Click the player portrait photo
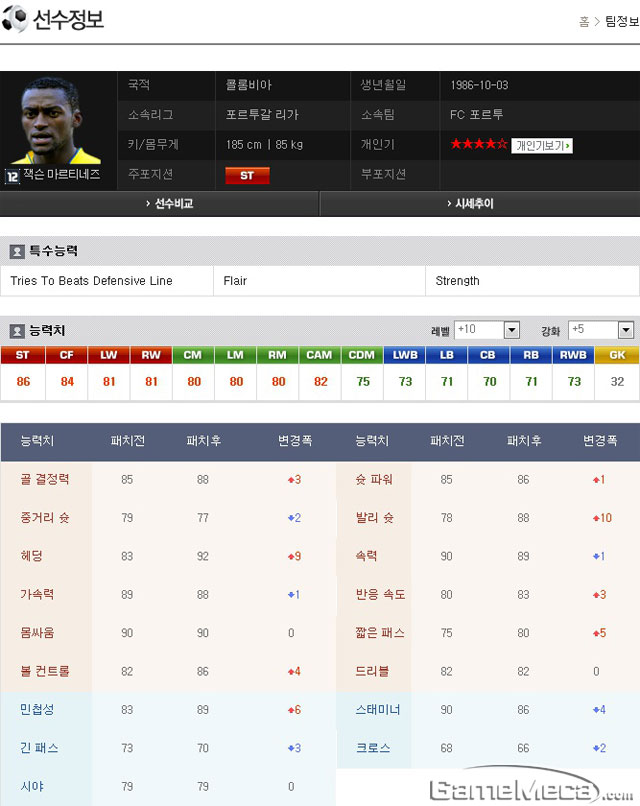This screenshot has height=806, width=640. [x=54, y=120]
